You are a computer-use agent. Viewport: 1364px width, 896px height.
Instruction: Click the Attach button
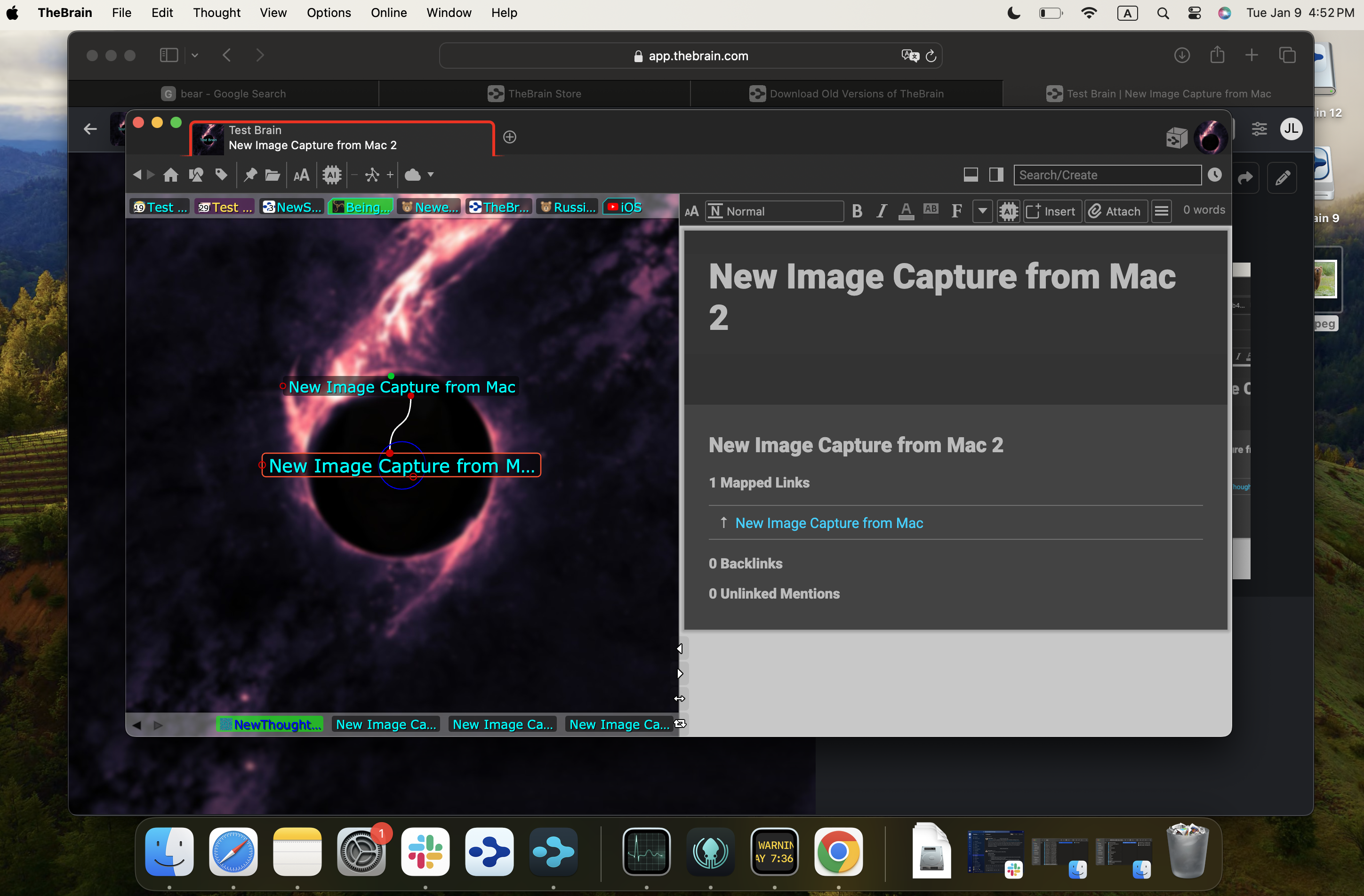click(x=1115, y=211)
